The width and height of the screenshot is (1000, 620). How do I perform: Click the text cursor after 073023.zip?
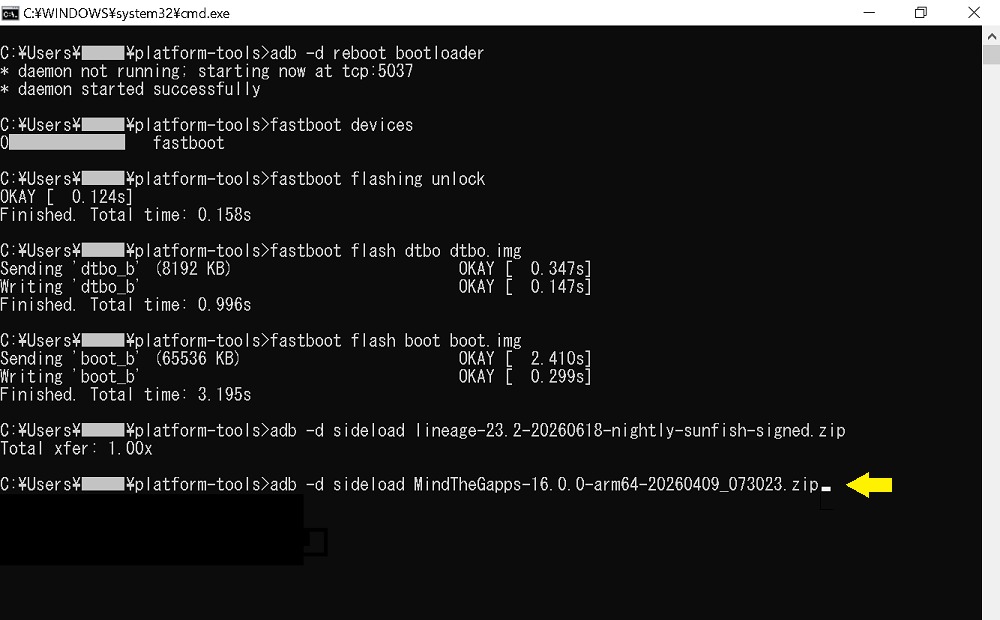[826, 489]
